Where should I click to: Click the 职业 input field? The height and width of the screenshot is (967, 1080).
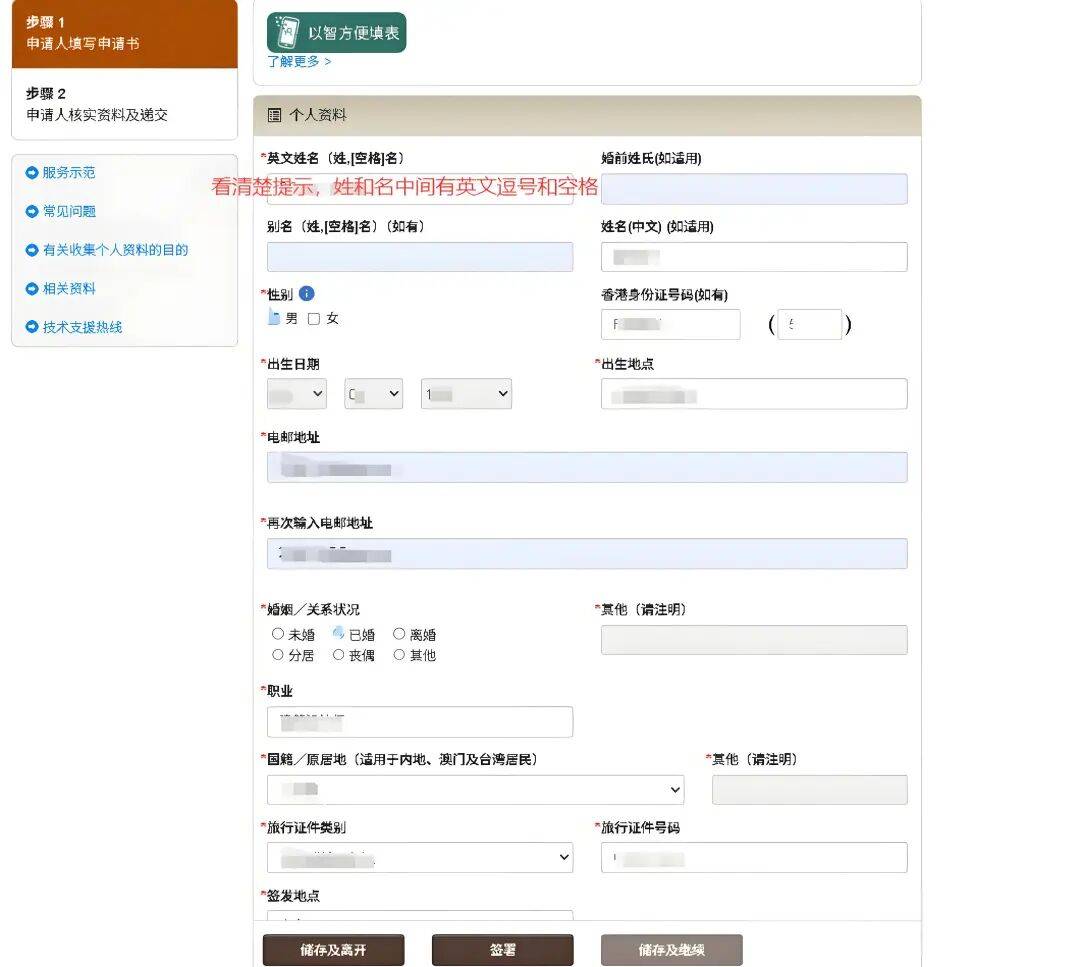tap(419, 722)
